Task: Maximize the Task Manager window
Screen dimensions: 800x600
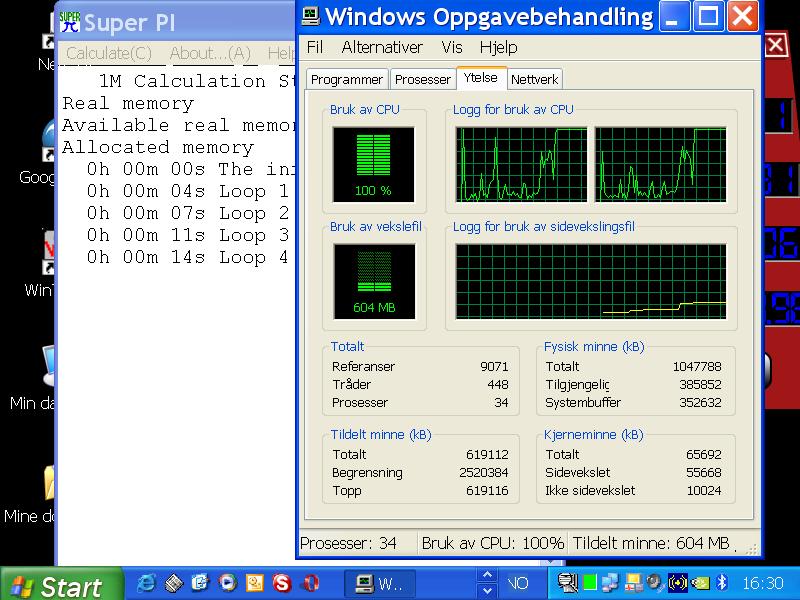Action: tap(708, 16)
